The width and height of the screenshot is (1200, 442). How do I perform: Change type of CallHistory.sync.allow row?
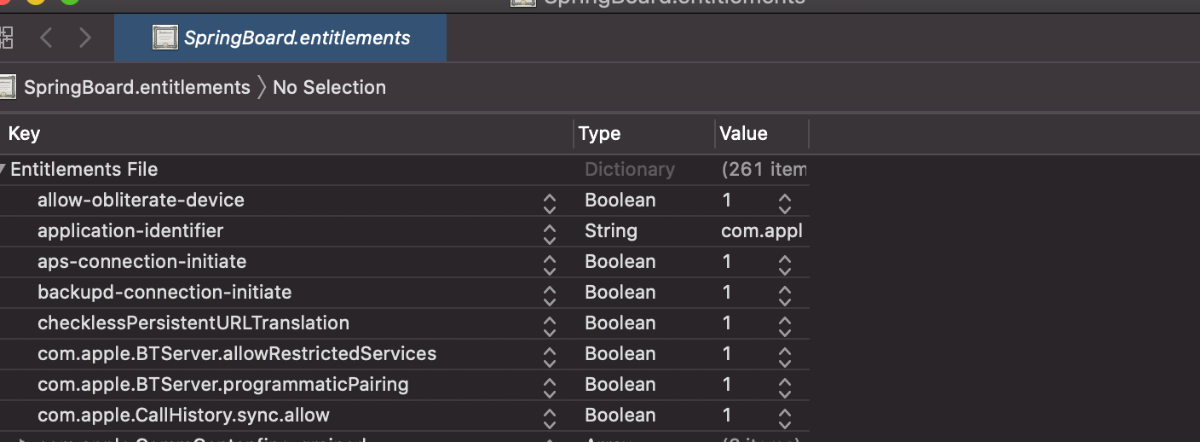620,415
